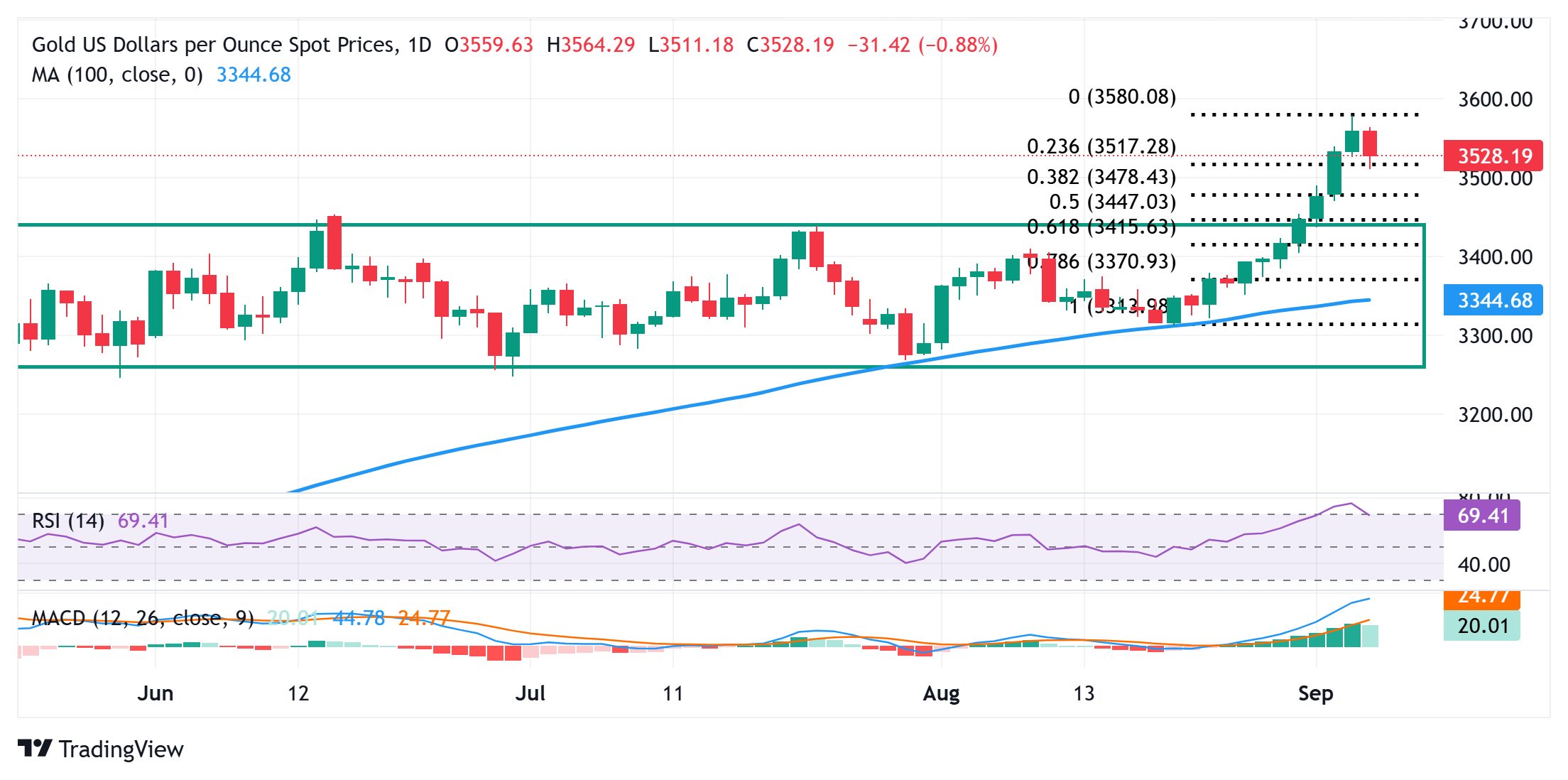Click the blue 3344.68 moving average tag
This screenshot has height=780, width=1568.
point(1493,300)
